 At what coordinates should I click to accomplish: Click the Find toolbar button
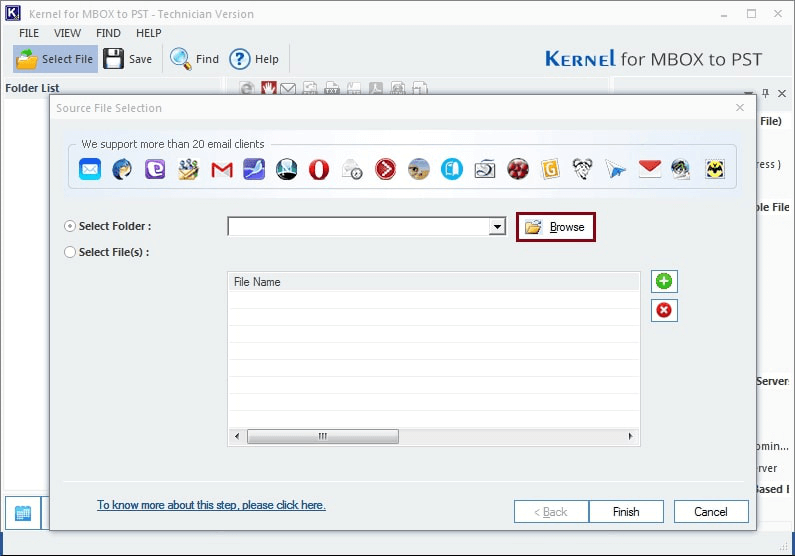(x=194, y=59)
